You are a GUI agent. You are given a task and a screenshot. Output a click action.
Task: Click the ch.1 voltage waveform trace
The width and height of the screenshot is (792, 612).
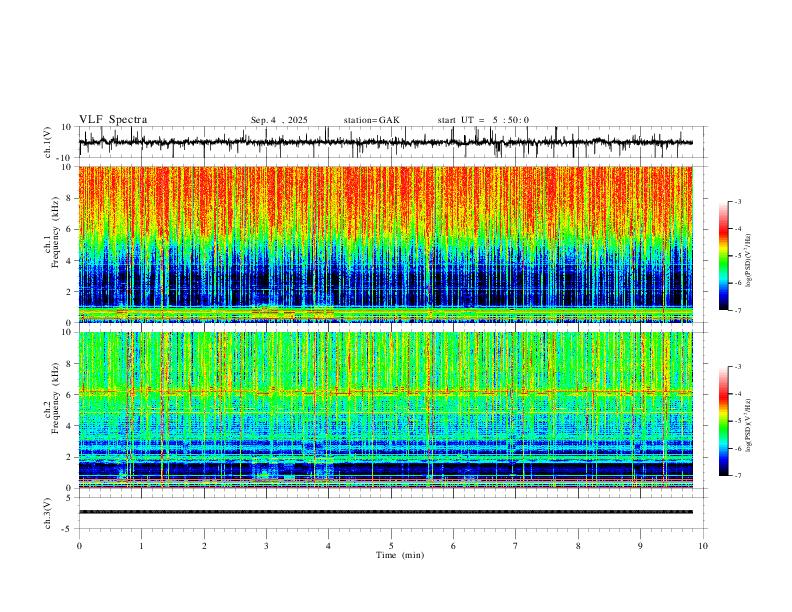[385, 142]
